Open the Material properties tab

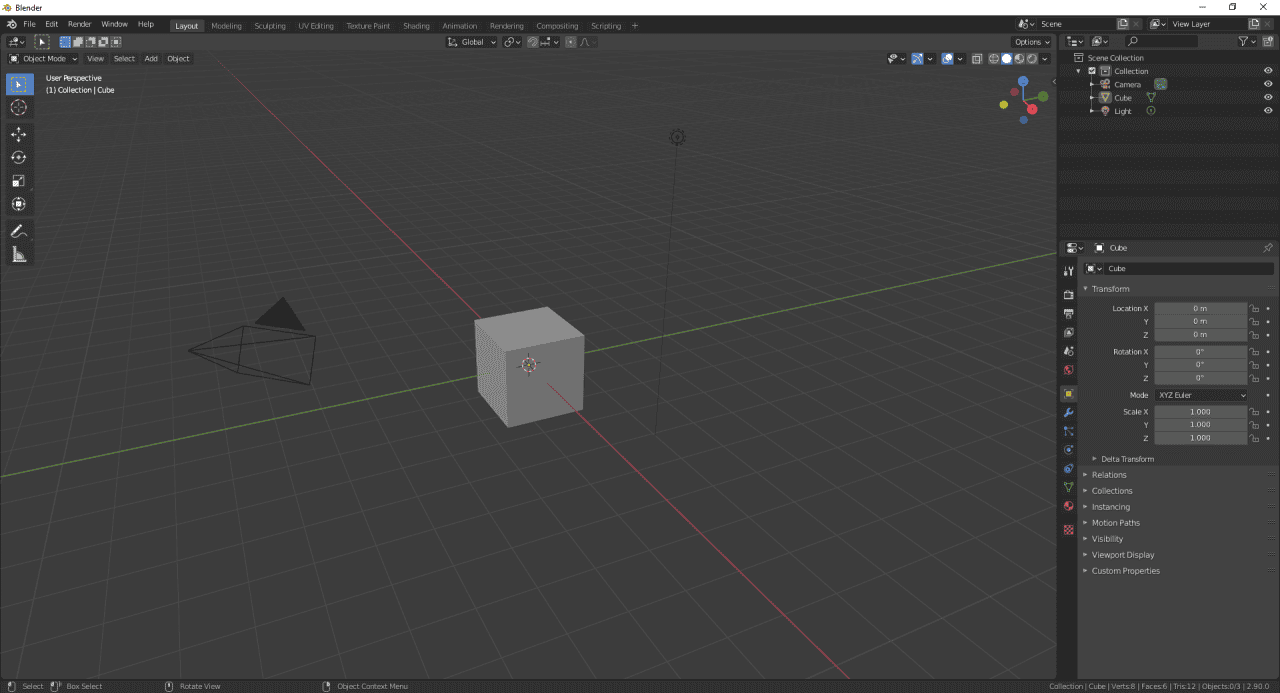pyautogui.click(x=1068, y=505)
